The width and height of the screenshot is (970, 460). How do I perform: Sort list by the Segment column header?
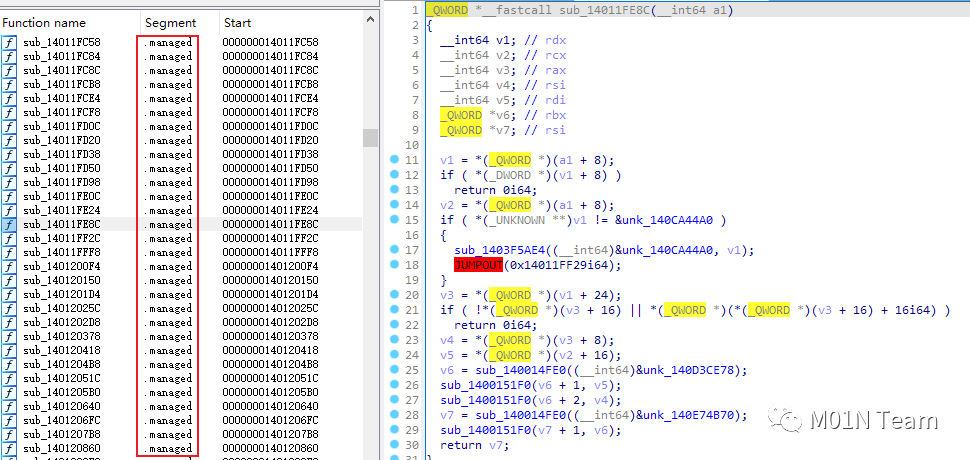170,22
